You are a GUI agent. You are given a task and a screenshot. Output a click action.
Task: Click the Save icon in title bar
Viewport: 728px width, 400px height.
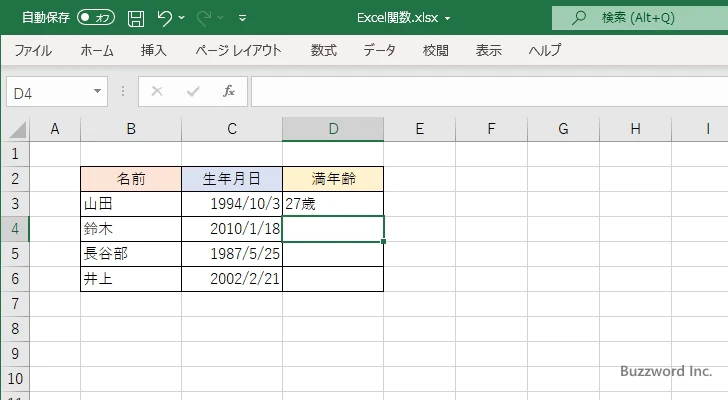click(136, 18)
